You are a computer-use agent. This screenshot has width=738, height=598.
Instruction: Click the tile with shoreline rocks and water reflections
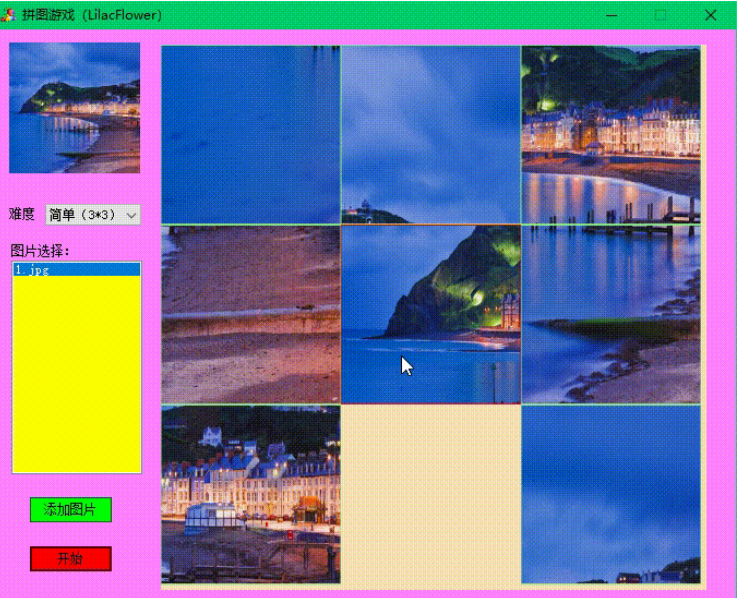[x=611, y=314]
